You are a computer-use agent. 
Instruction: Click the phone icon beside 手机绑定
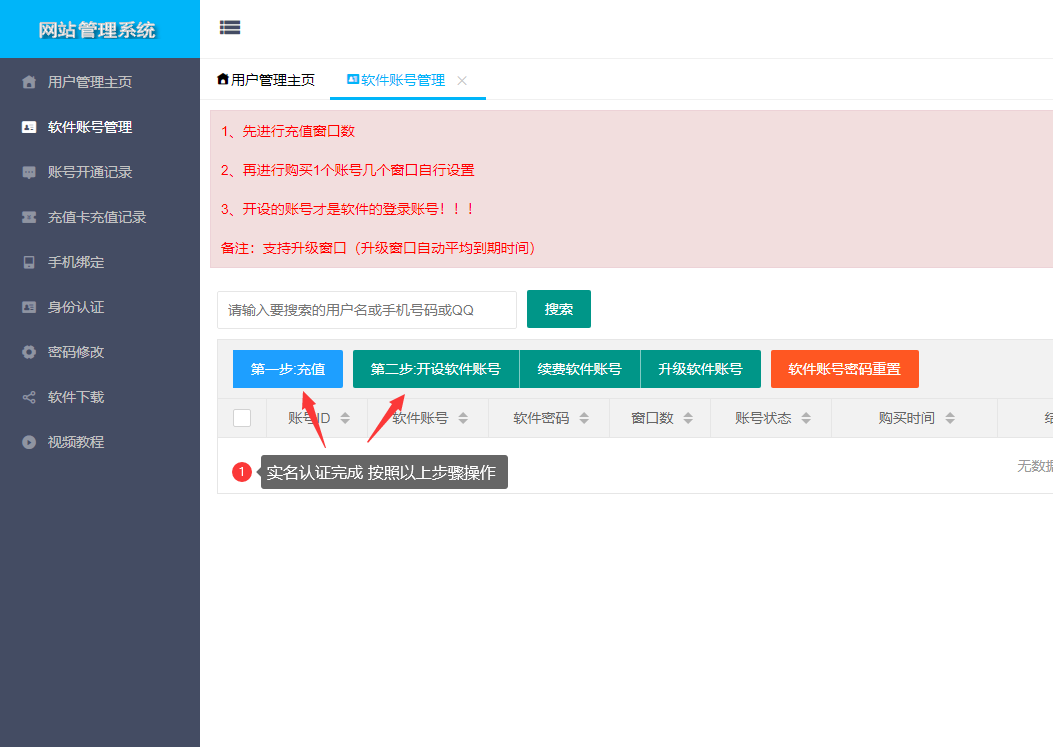coord(29,262)
